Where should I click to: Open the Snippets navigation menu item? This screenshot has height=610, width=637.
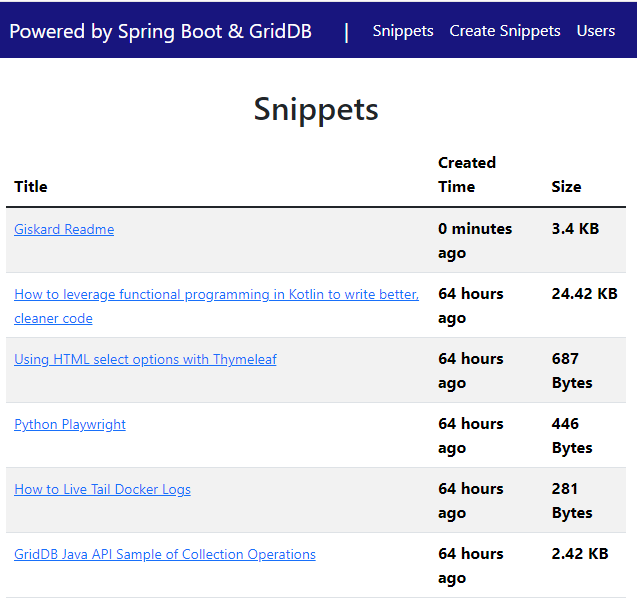[x=403, y=31]
